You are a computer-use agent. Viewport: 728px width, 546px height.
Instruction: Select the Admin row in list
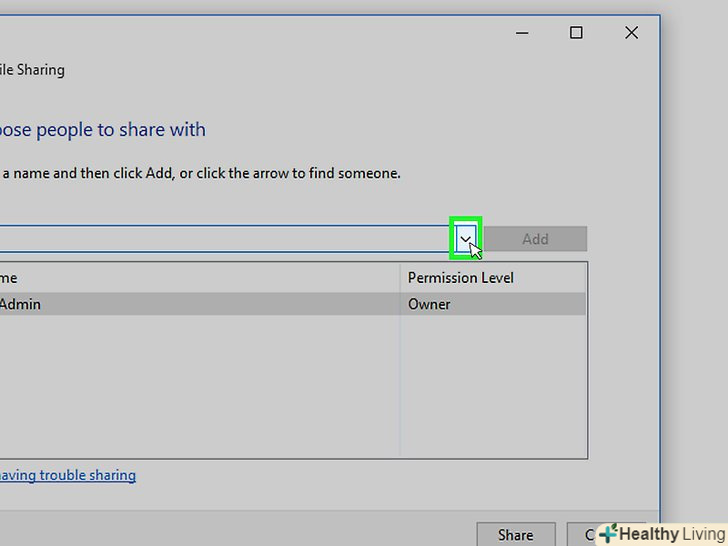pos(292,304)
